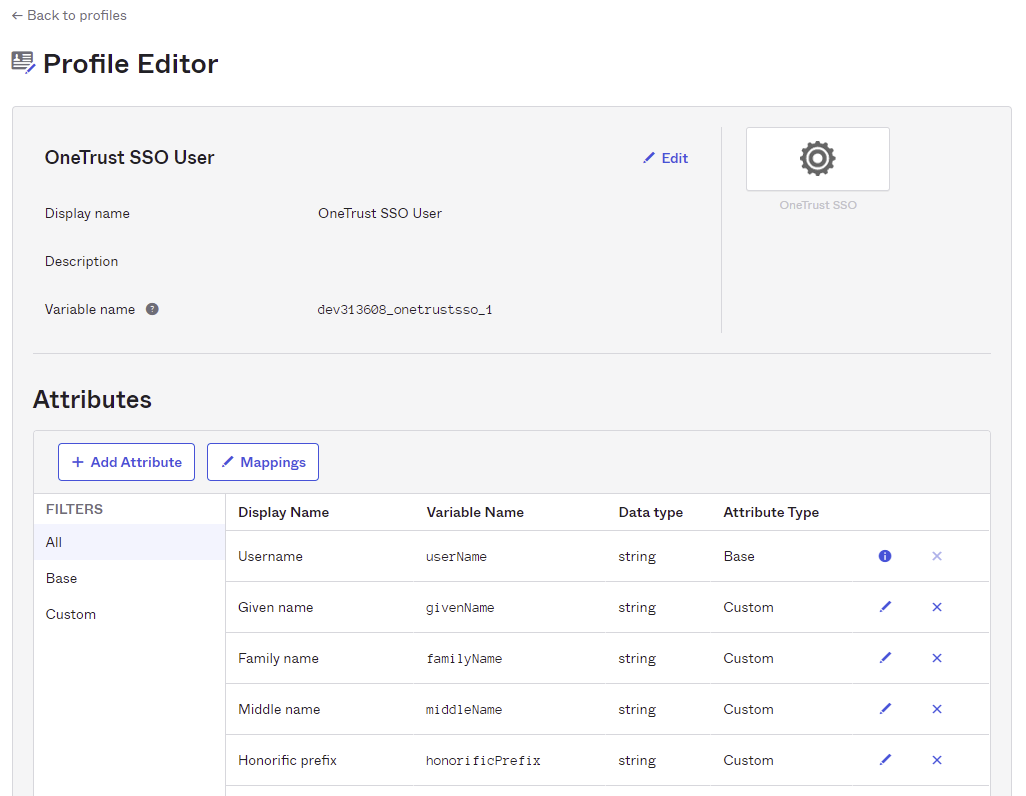
Task: Select the Custom filter
Action: tap(70, 614)
